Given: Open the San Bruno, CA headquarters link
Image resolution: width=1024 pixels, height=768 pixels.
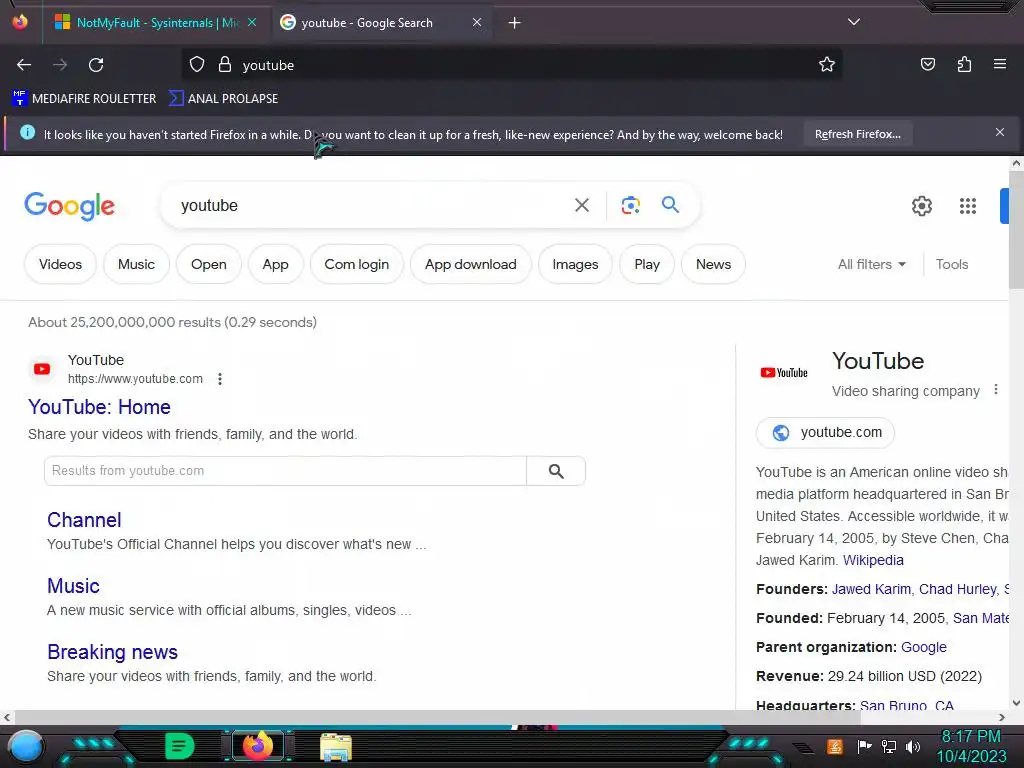Looking at the screenshot, I should (906, 705).
